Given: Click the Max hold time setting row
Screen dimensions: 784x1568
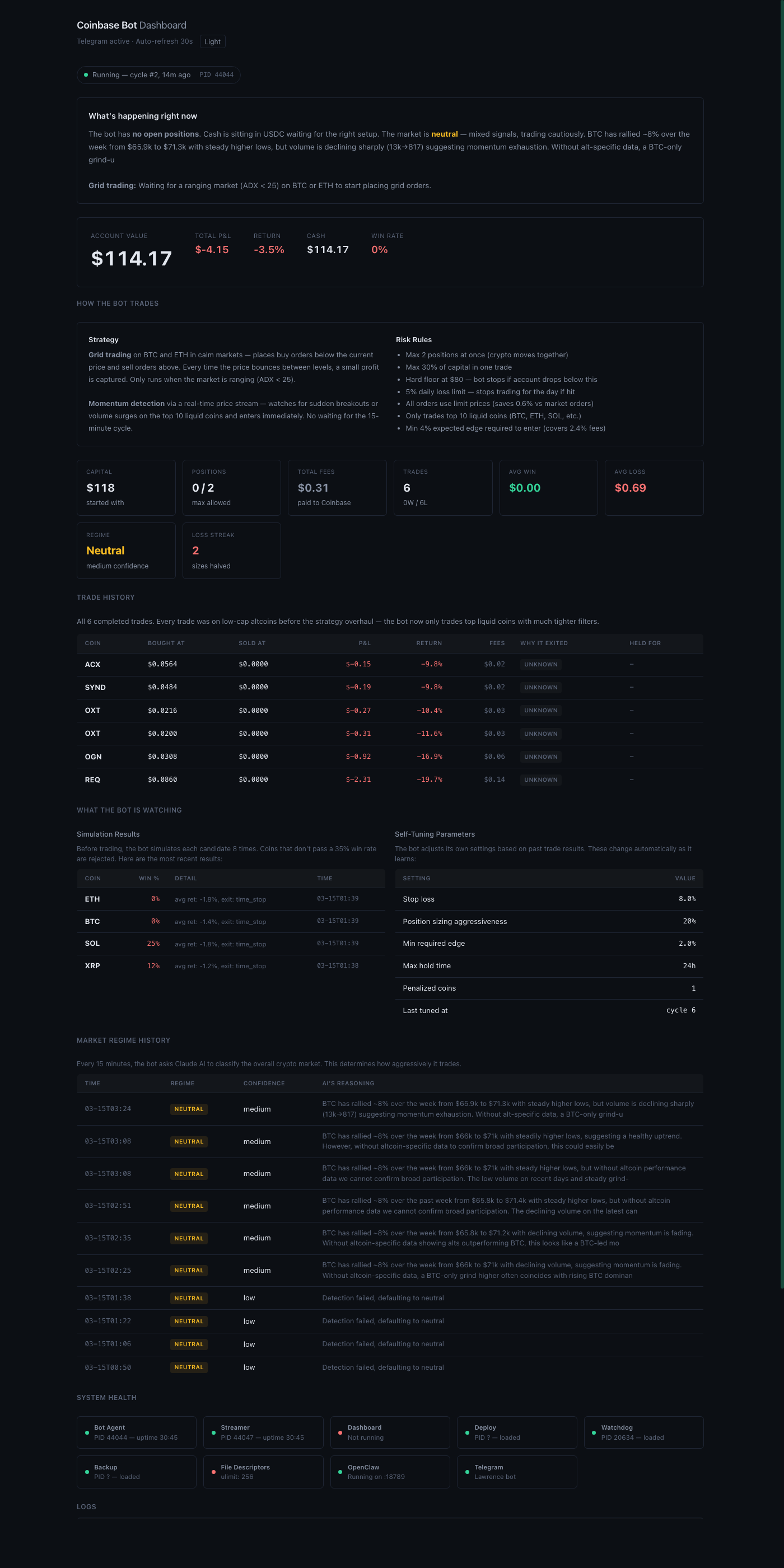Looking at the screenshot, I should pyautogui.click(x=549, y=966).
